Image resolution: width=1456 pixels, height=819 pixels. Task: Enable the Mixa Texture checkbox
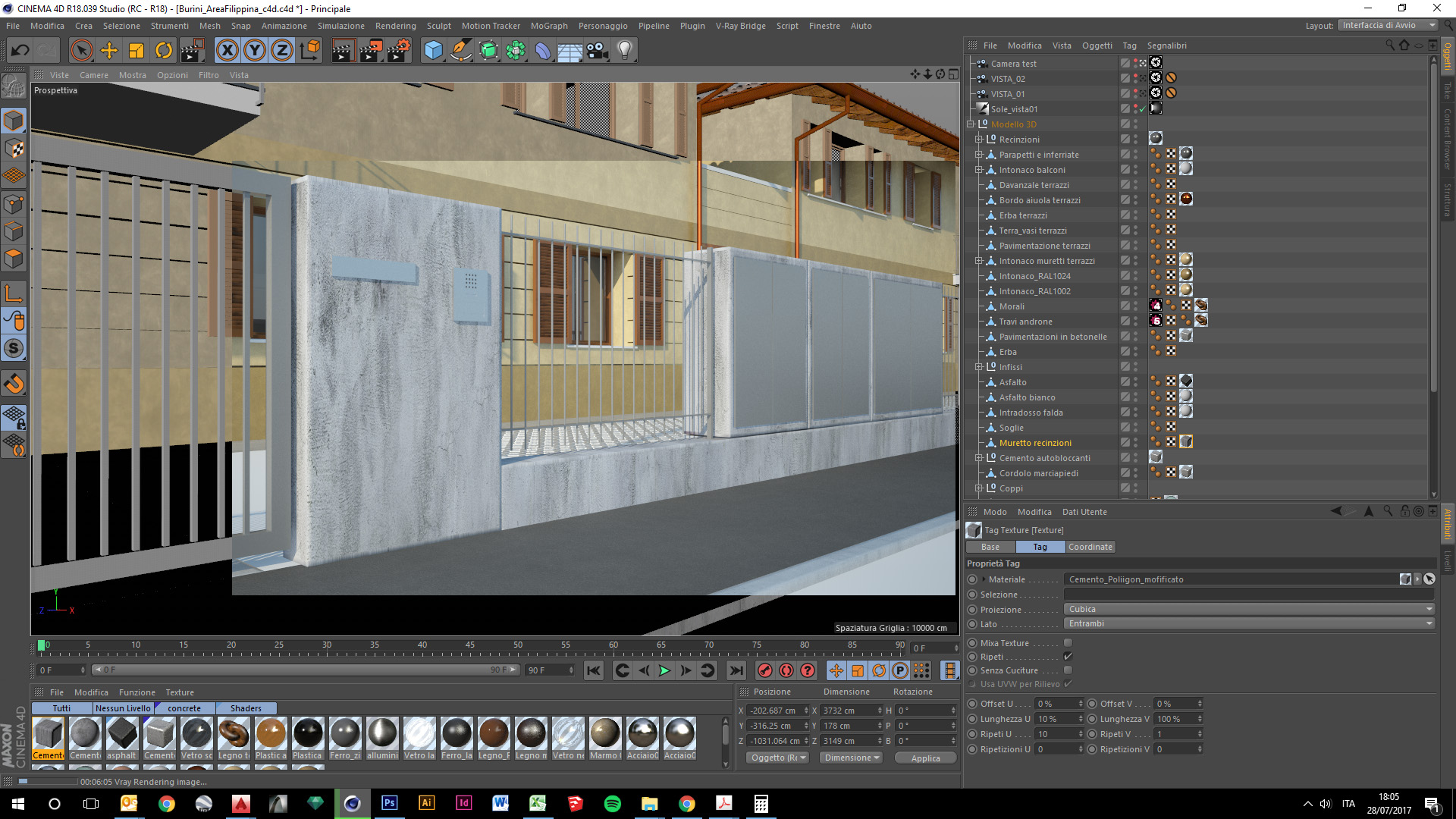pyautogui.click(x=1068, y=643)
